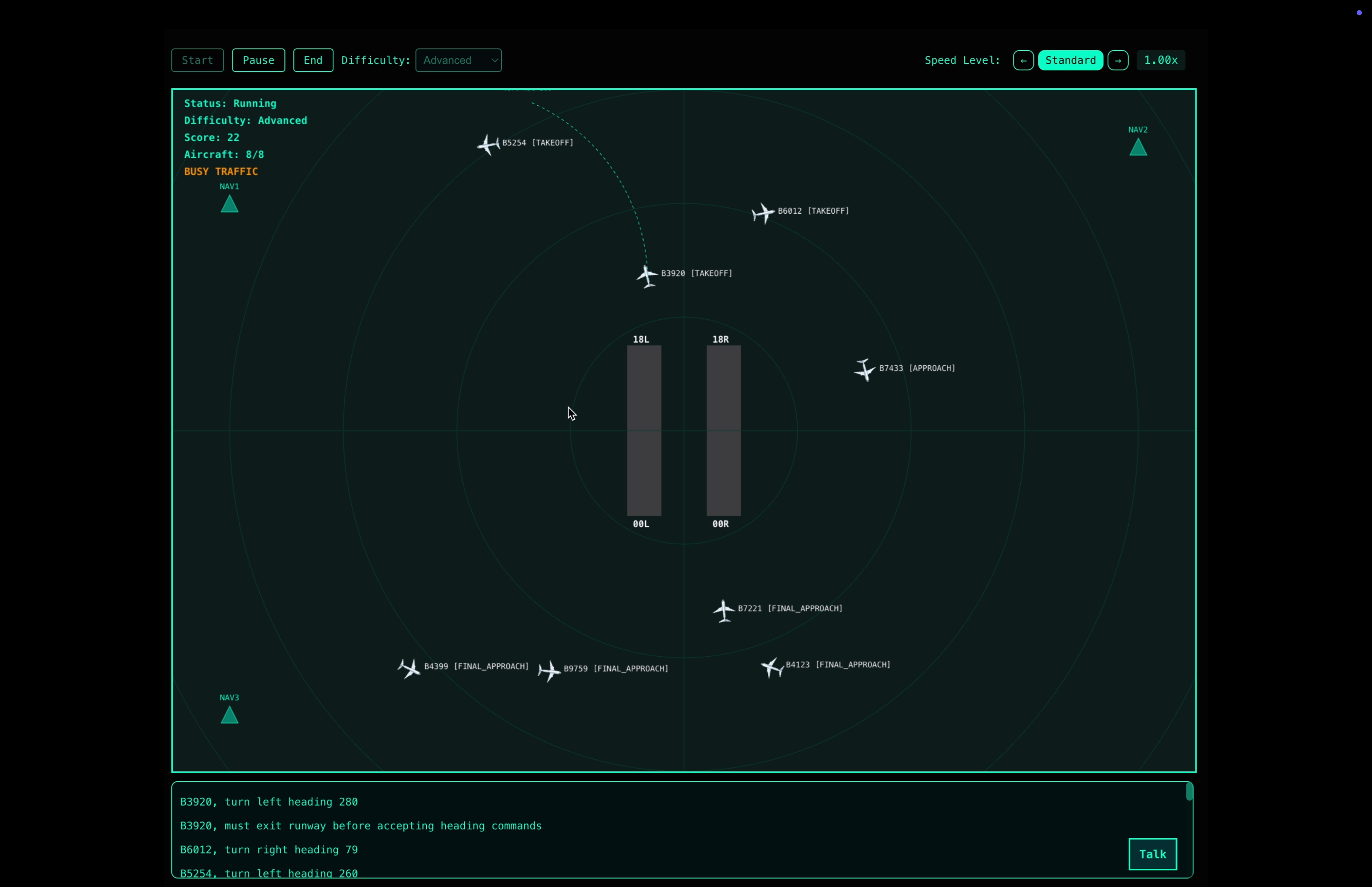This screenshot has width=1372, height=887.
Task: Click the 00L runway end label
Action: 641,524
